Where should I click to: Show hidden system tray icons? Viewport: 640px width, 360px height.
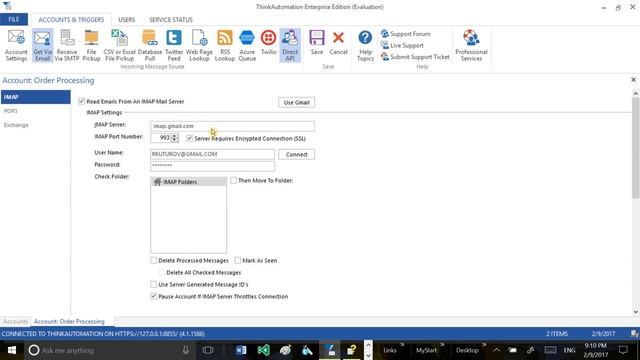[496, 350]
